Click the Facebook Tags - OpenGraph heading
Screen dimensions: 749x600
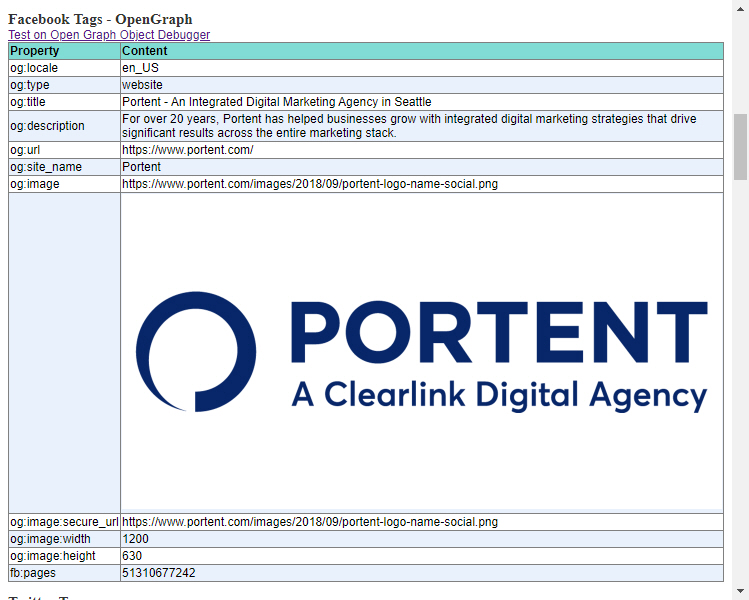100,20
